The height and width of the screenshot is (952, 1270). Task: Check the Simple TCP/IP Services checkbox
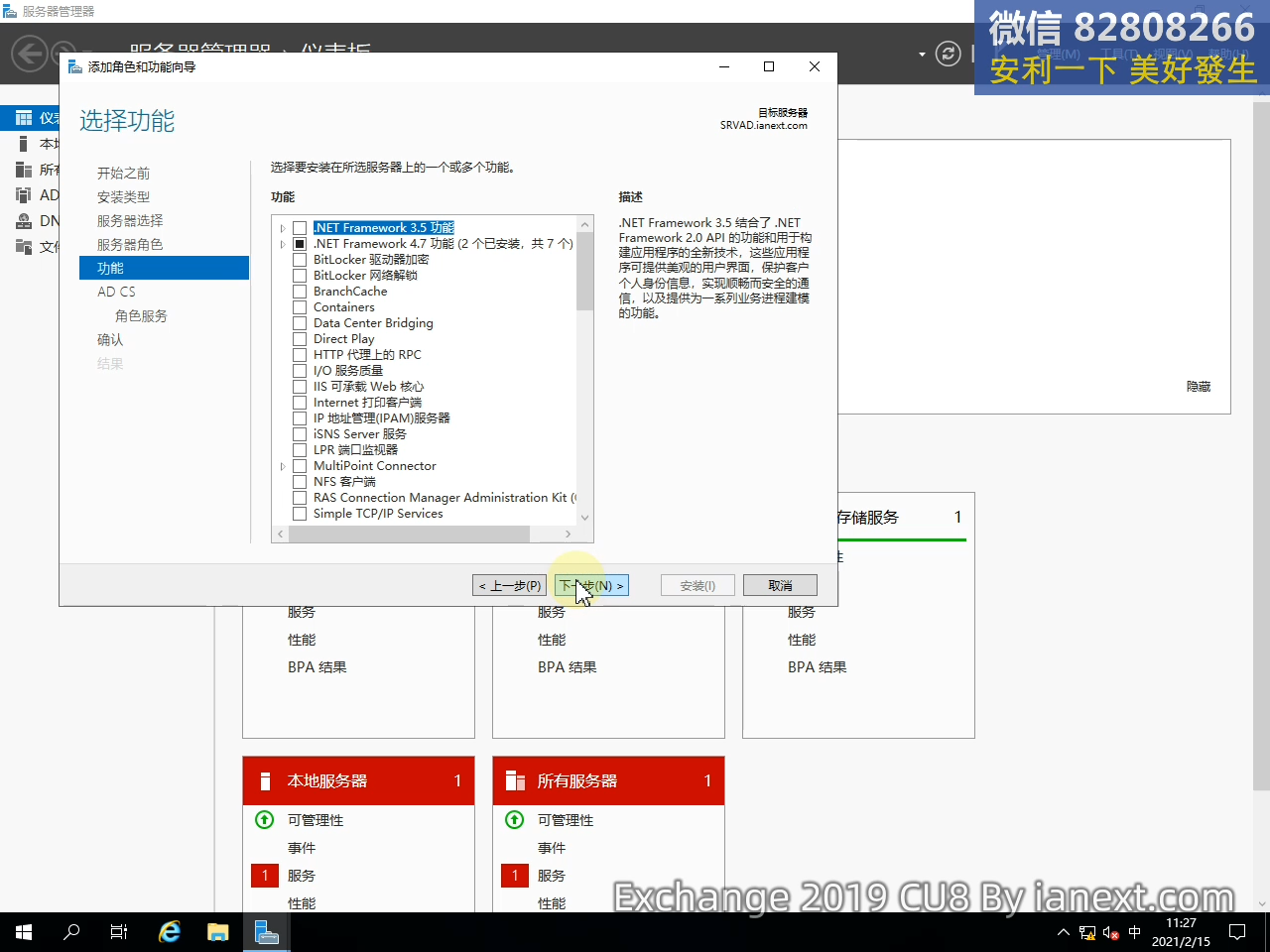[x=300, y=514]
